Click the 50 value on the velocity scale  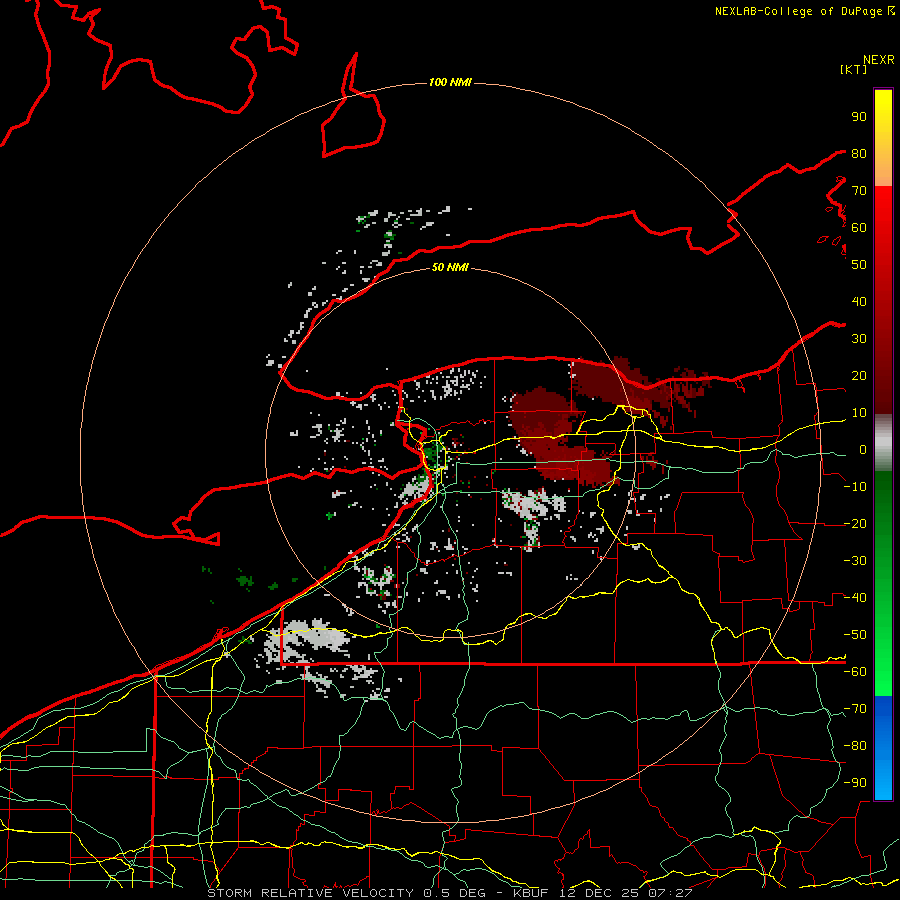coord(859,265)
